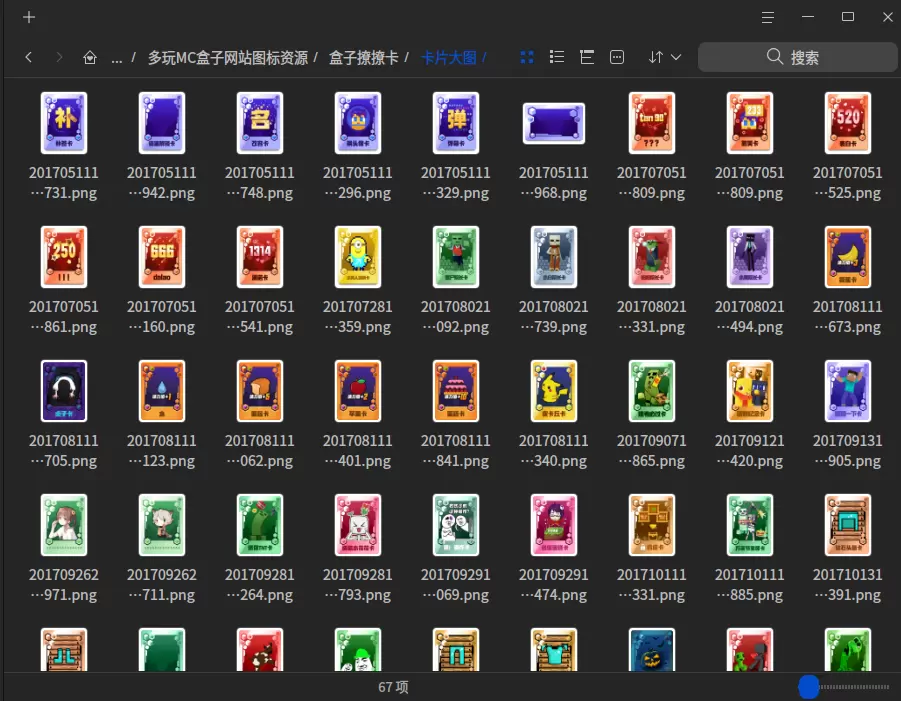Open the hamburger main menu

(768, 17)
